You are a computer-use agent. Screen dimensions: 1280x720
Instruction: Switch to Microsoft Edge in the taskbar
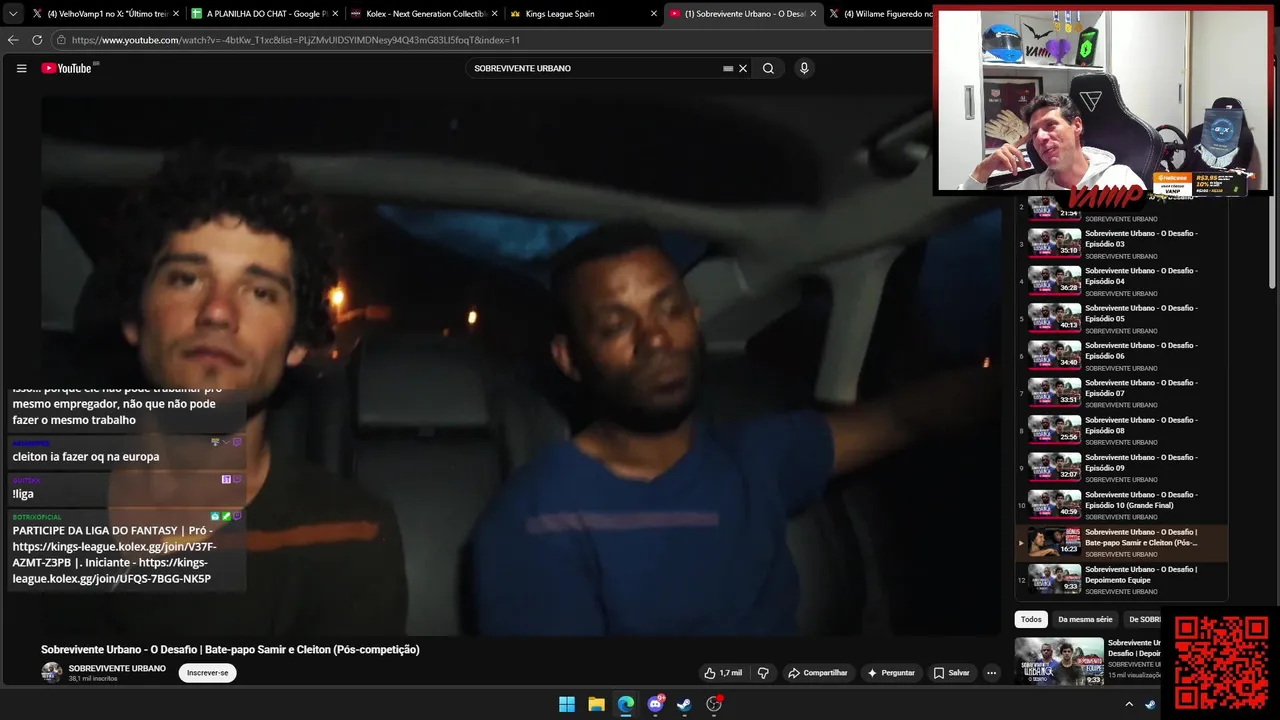click(x=626, y=704)
